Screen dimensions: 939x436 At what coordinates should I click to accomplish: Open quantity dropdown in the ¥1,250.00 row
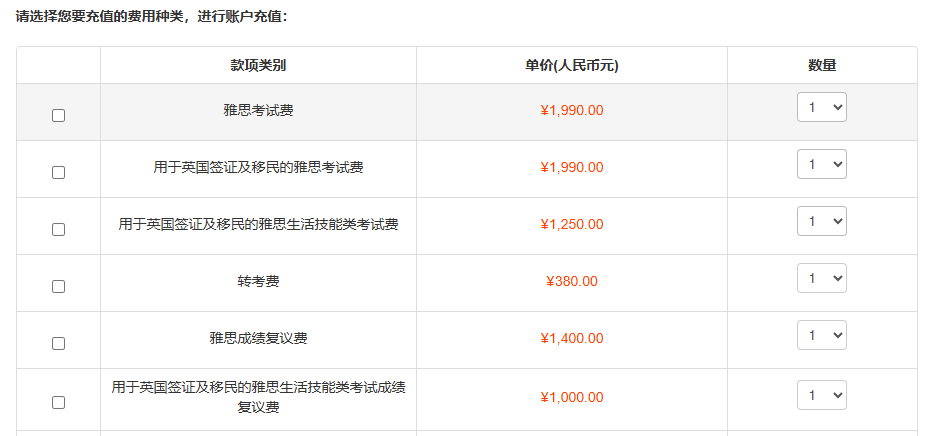point(821,221)
